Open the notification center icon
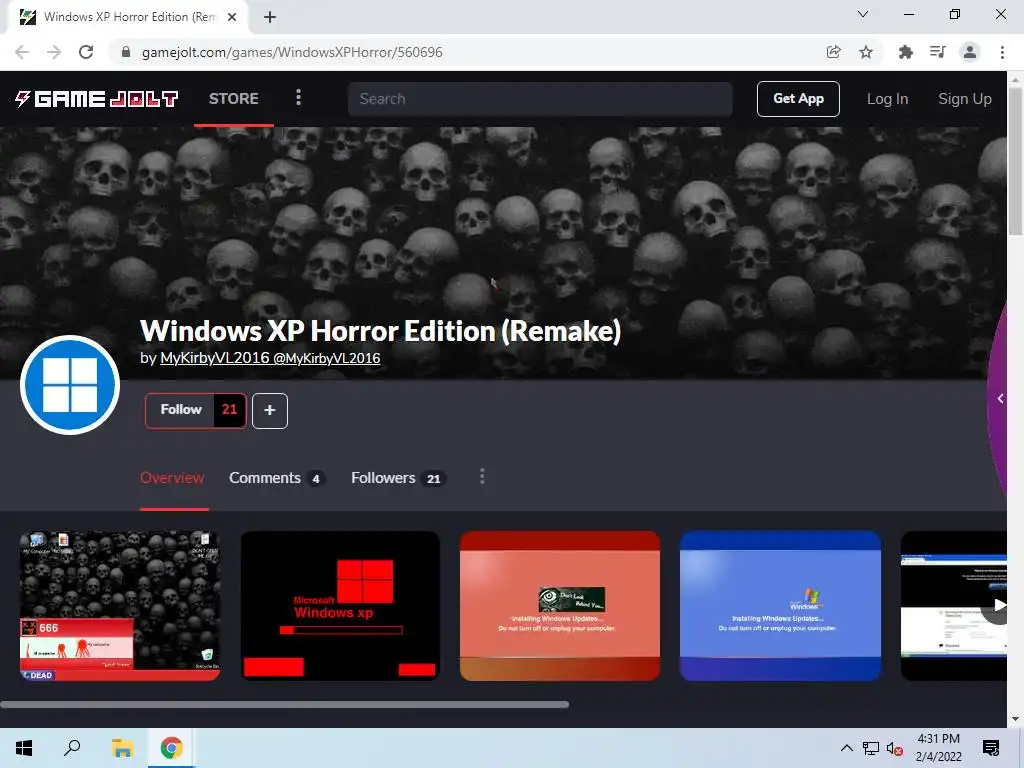1024x768 pixels. [x=991, y=748]
